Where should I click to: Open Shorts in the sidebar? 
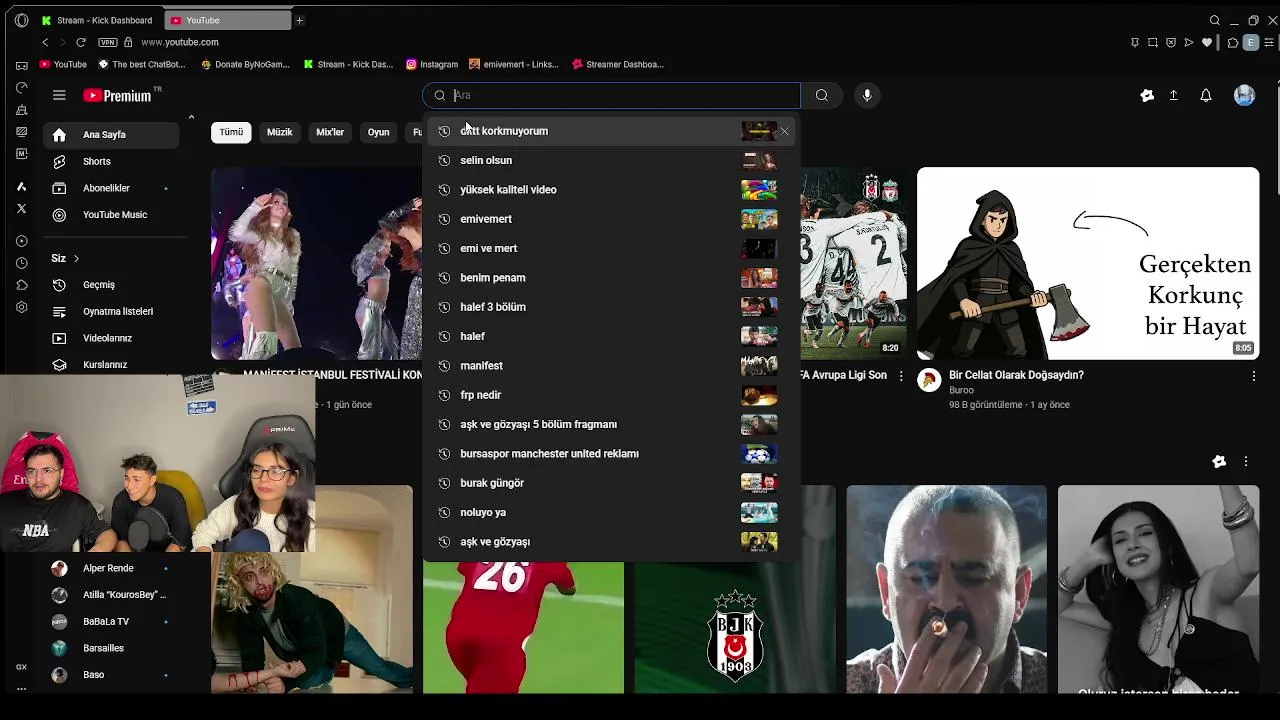tap(111, 161)
